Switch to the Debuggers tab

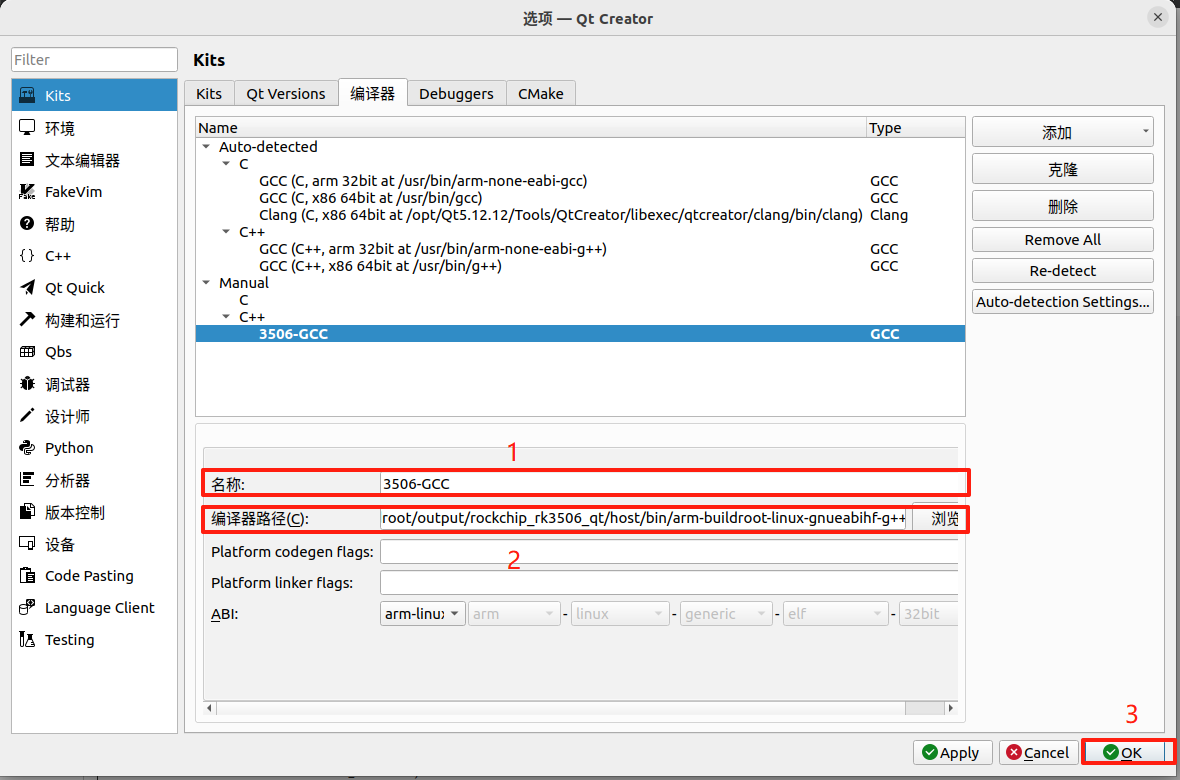coord(456,94)
